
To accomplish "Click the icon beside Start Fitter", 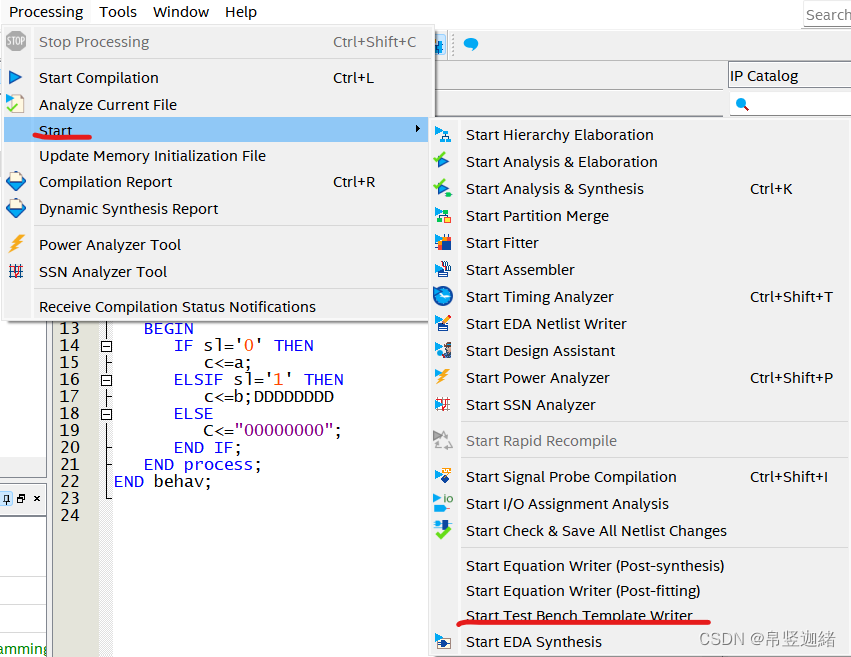I will pyautogui.click(x=442, y=242).
